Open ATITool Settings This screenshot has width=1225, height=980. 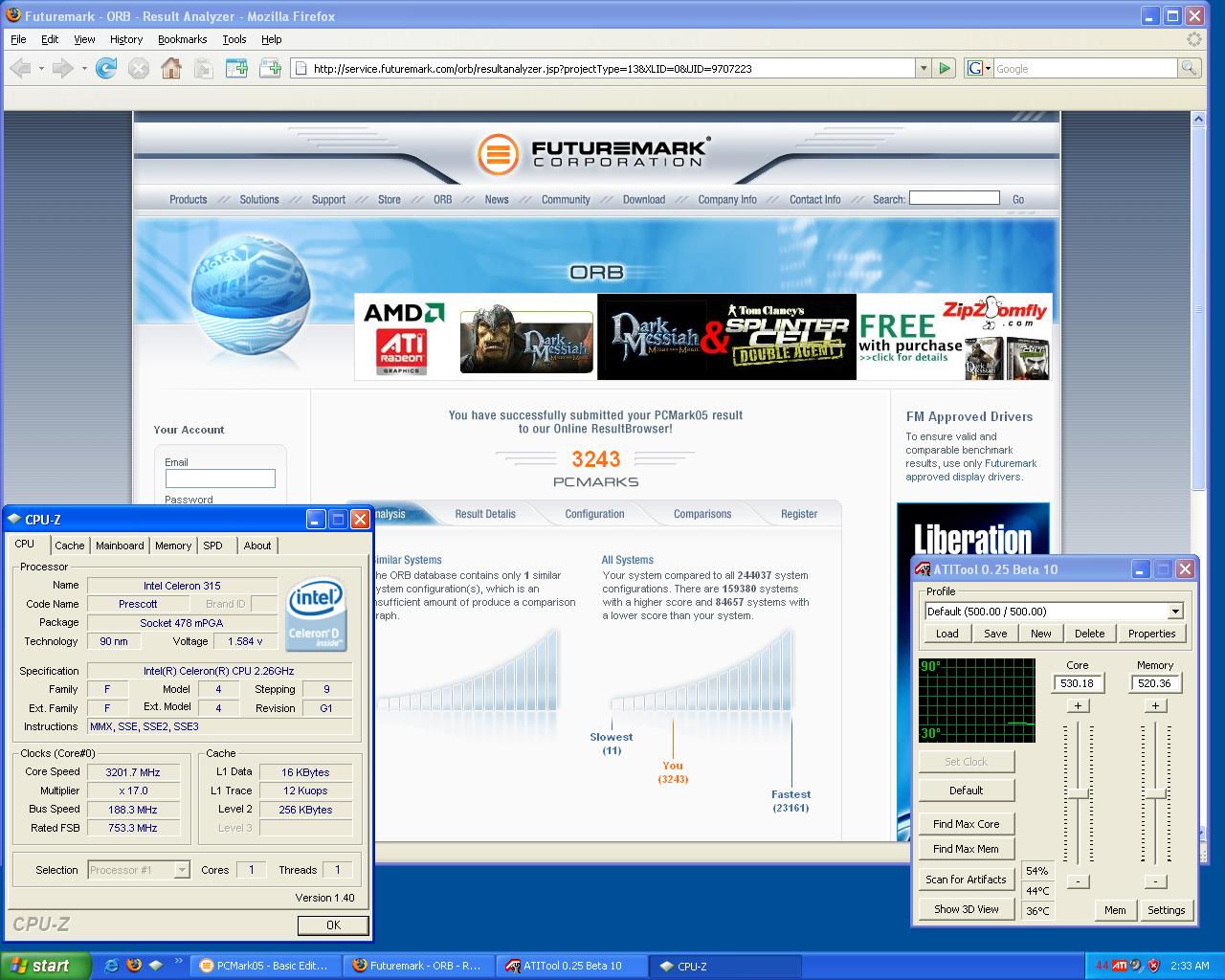1166,910
